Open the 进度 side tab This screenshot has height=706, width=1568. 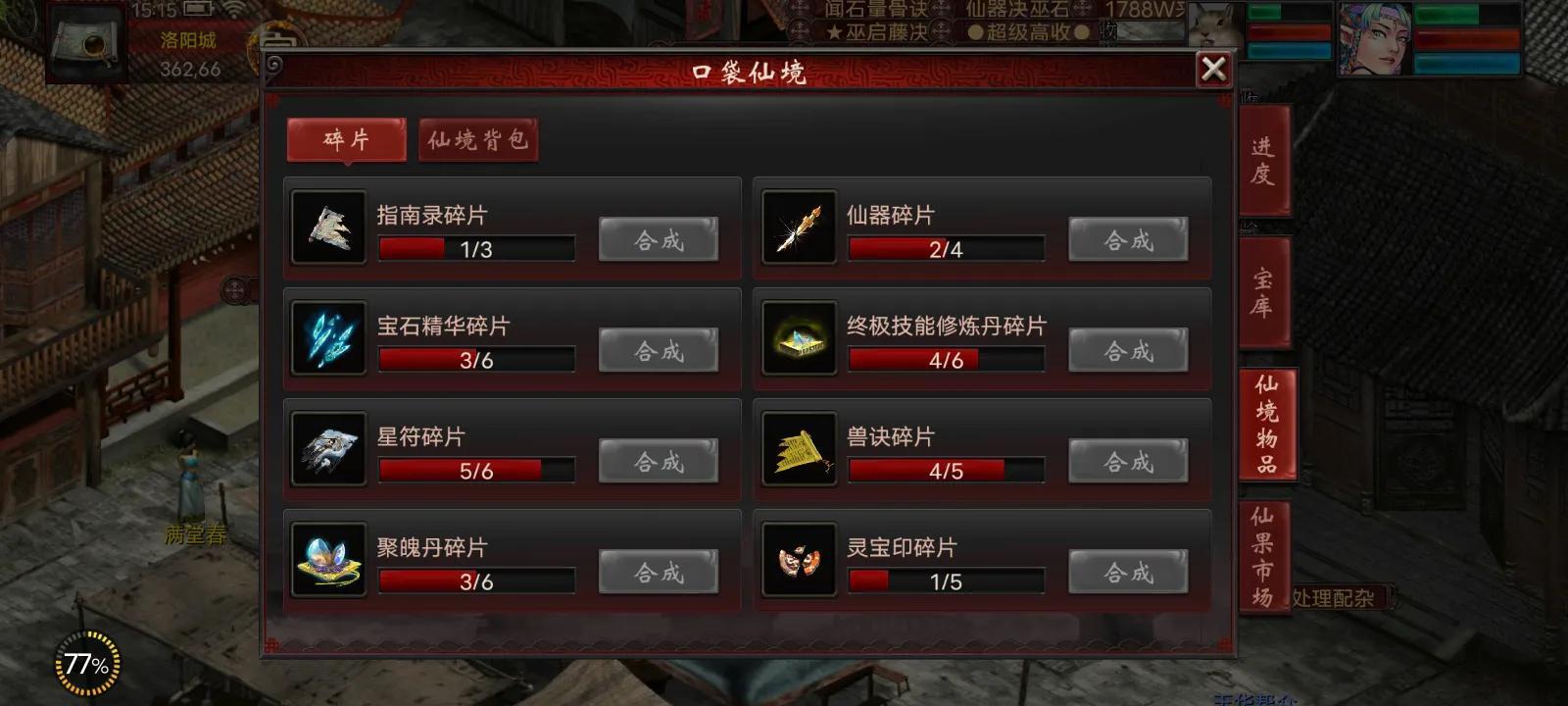pos(1264,161)
